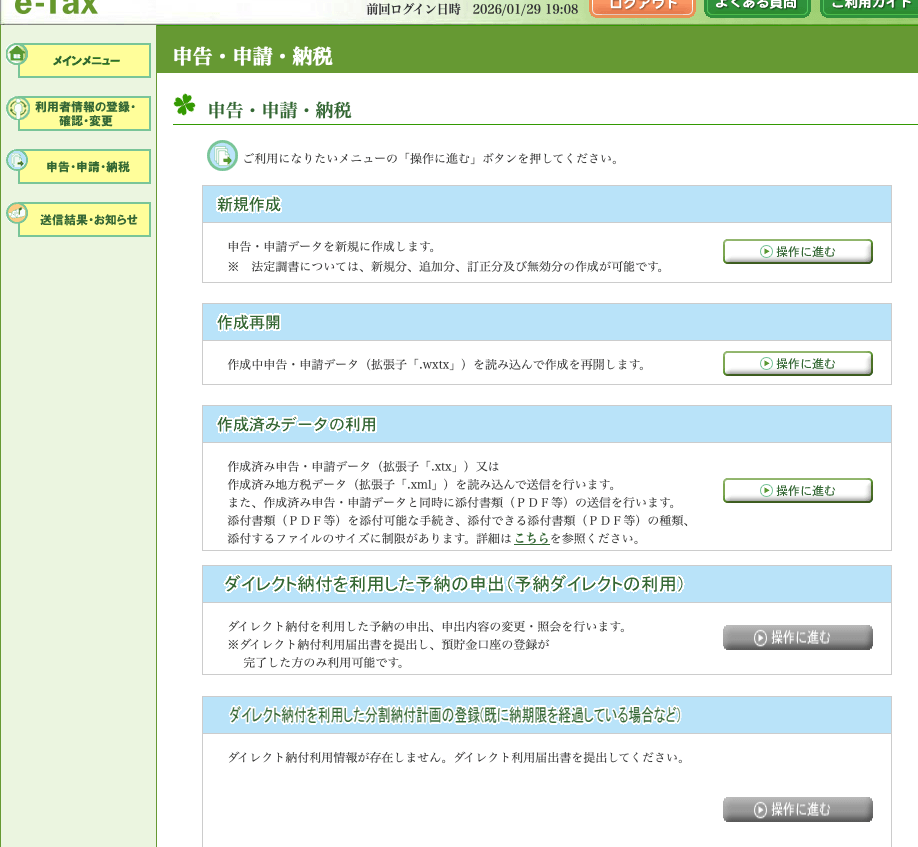Viewport: 918px width, 847px height.
Task: Click the icon beside 利用者情報の登録
Action: (17, 108)
